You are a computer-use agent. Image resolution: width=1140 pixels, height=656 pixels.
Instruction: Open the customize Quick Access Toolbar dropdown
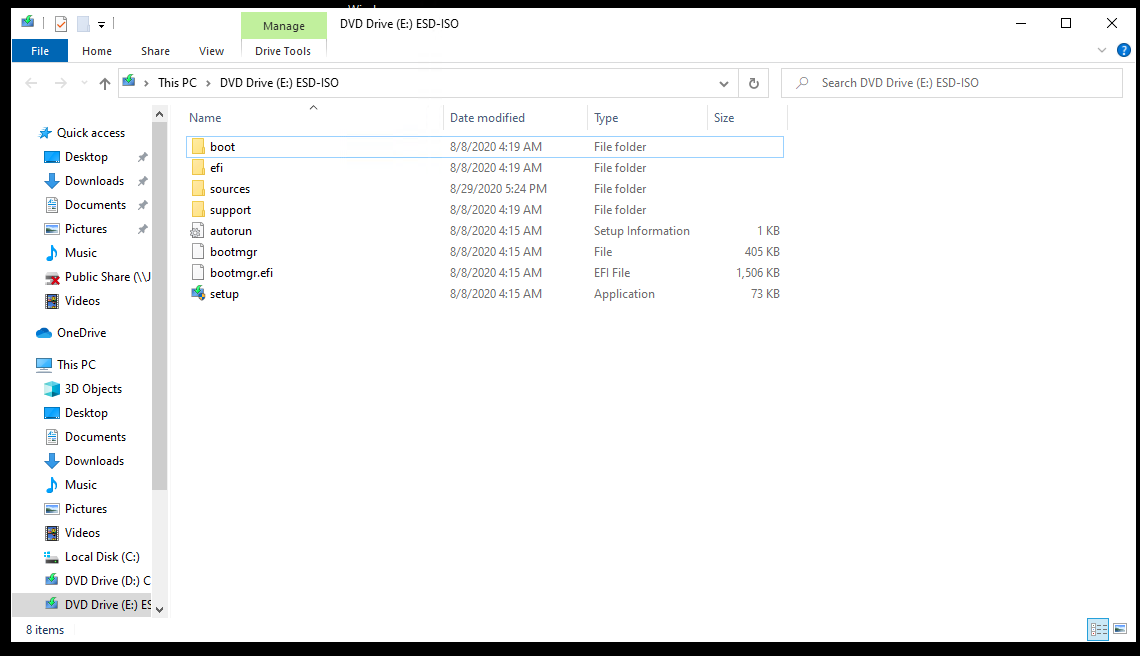coord(100,23)
